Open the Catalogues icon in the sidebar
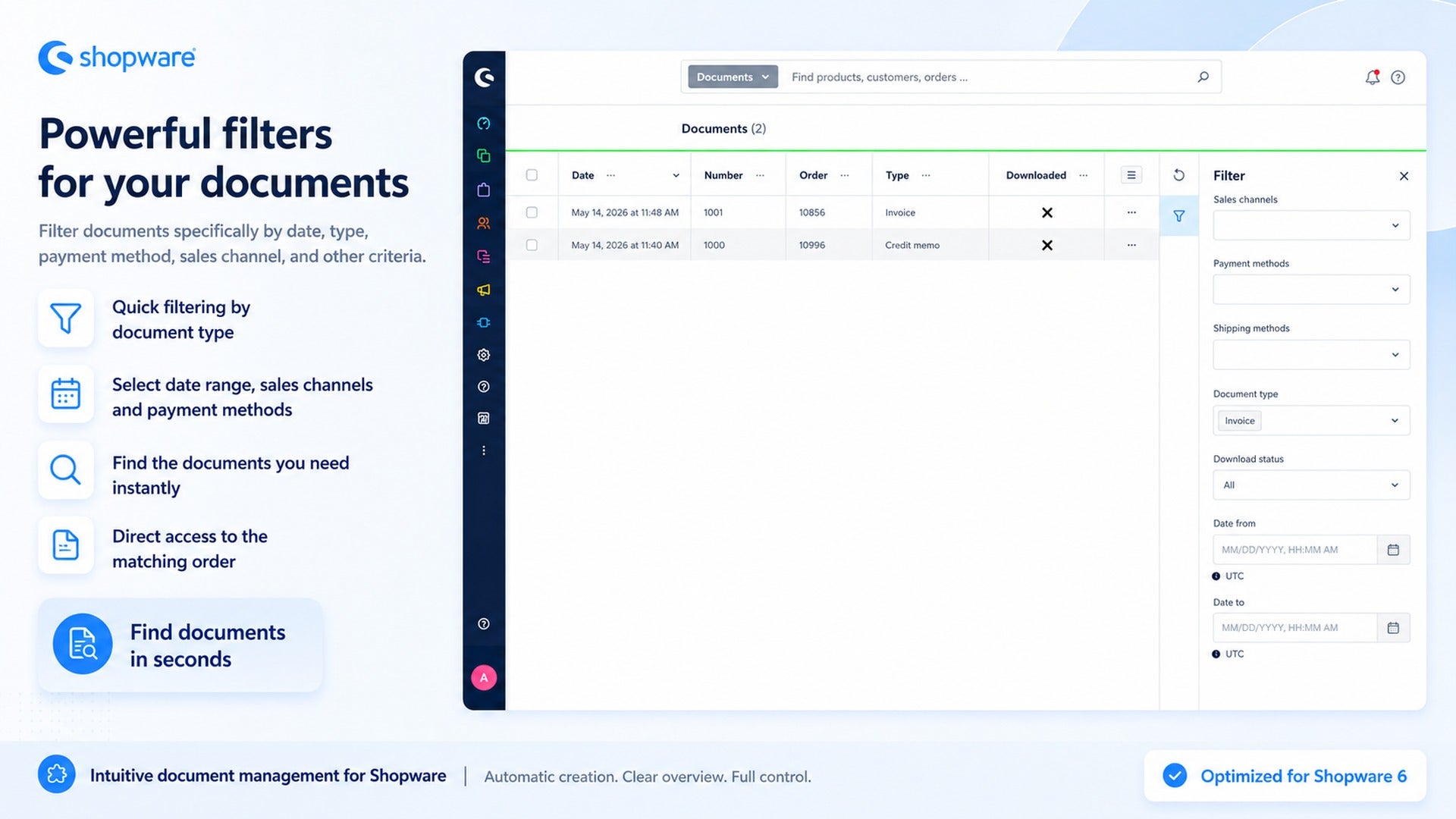The image size is (1456, 819). point(484,155)
